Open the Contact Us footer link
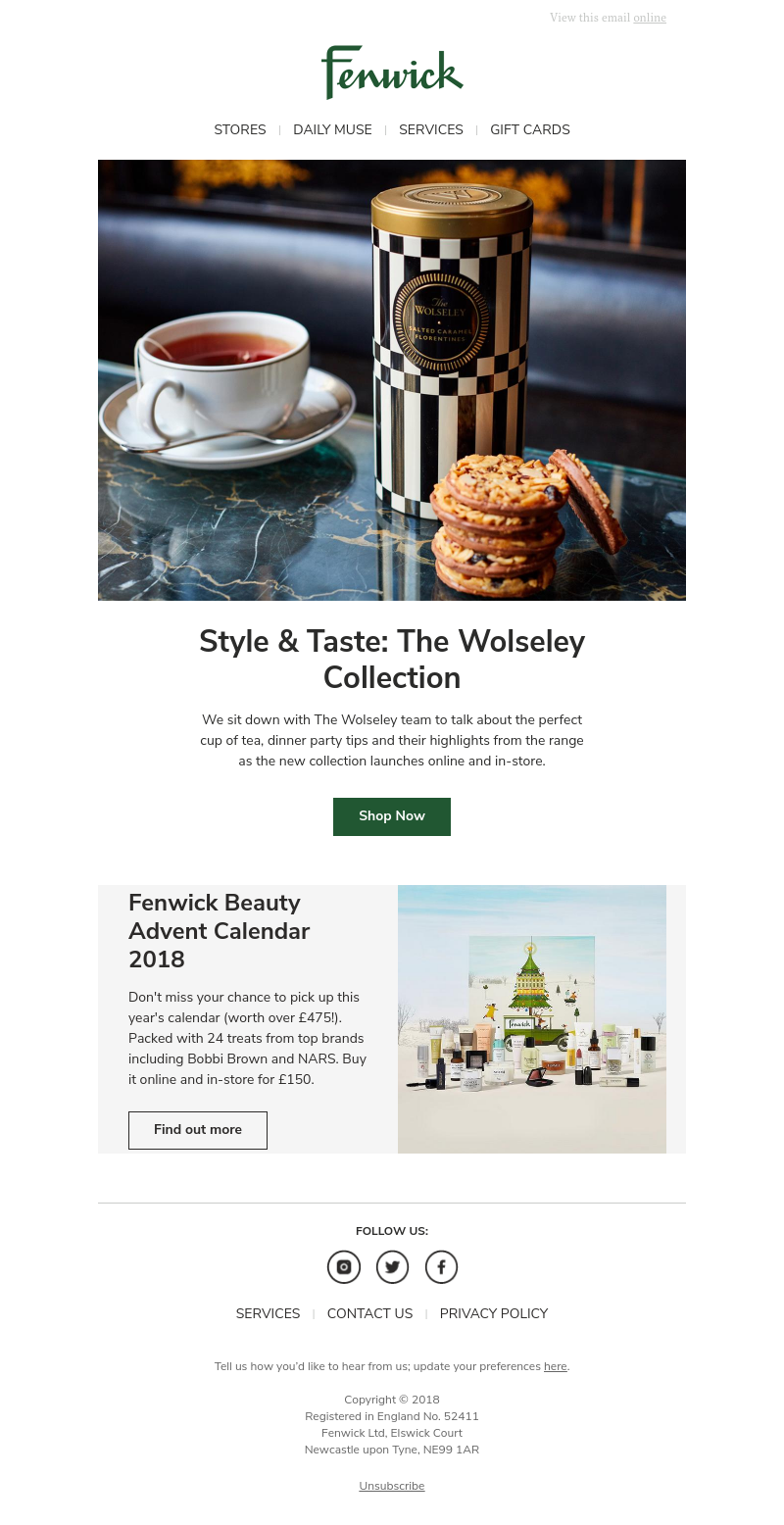 pos(369,1314)
